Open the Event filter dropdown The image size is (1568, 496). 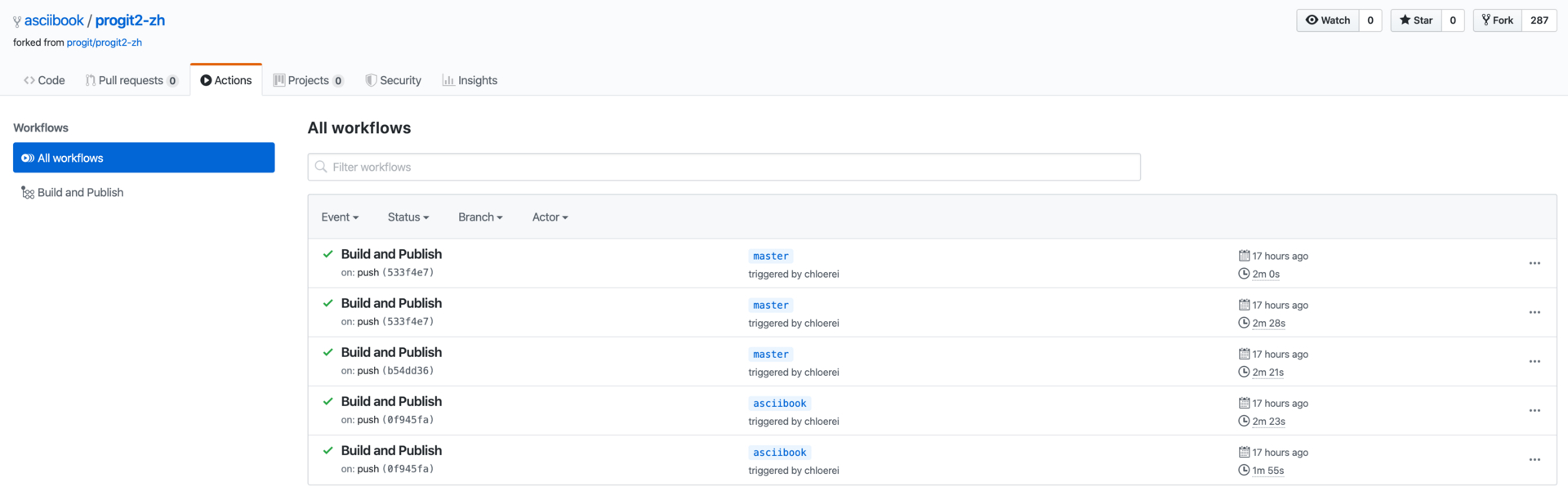point(340,217)
